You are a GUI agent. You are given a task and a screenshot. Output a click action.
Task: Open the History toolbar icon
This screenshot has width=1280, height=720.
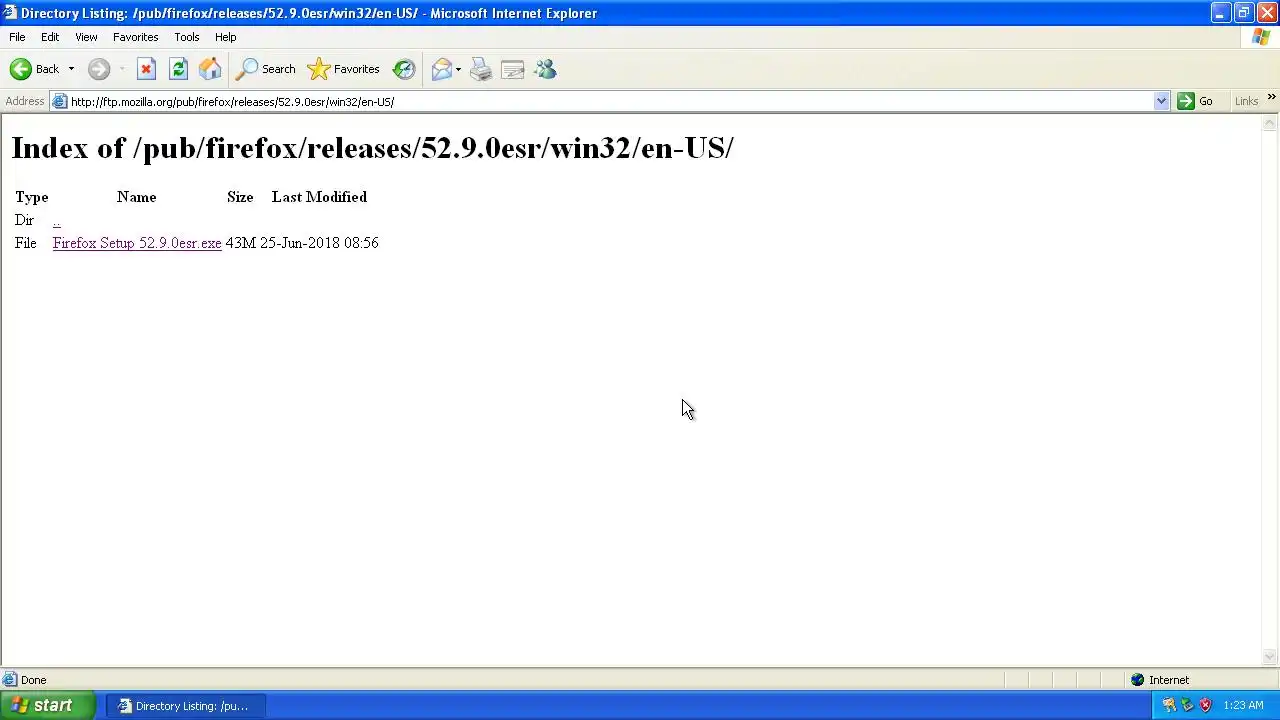coord(404,69)
